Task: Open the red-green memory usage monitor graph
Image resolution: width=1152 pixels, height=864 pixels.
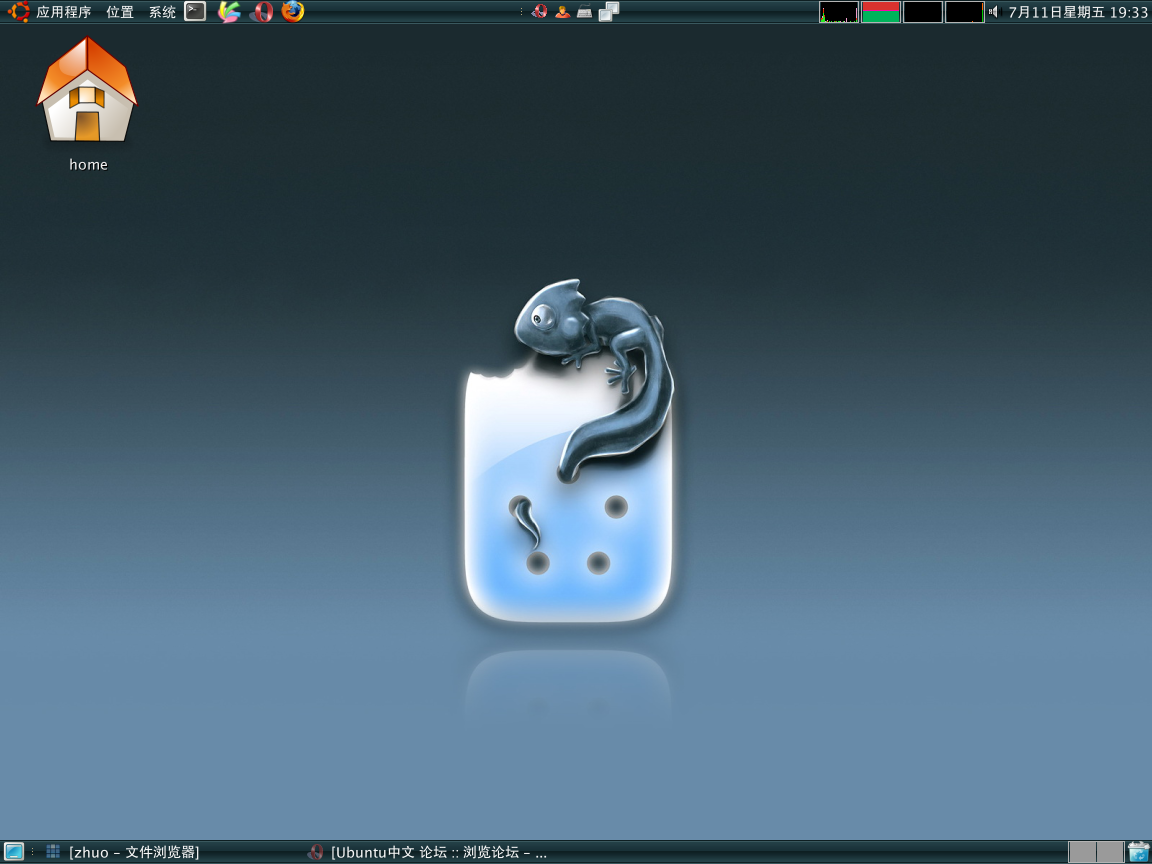Action: tap(881, 12)
